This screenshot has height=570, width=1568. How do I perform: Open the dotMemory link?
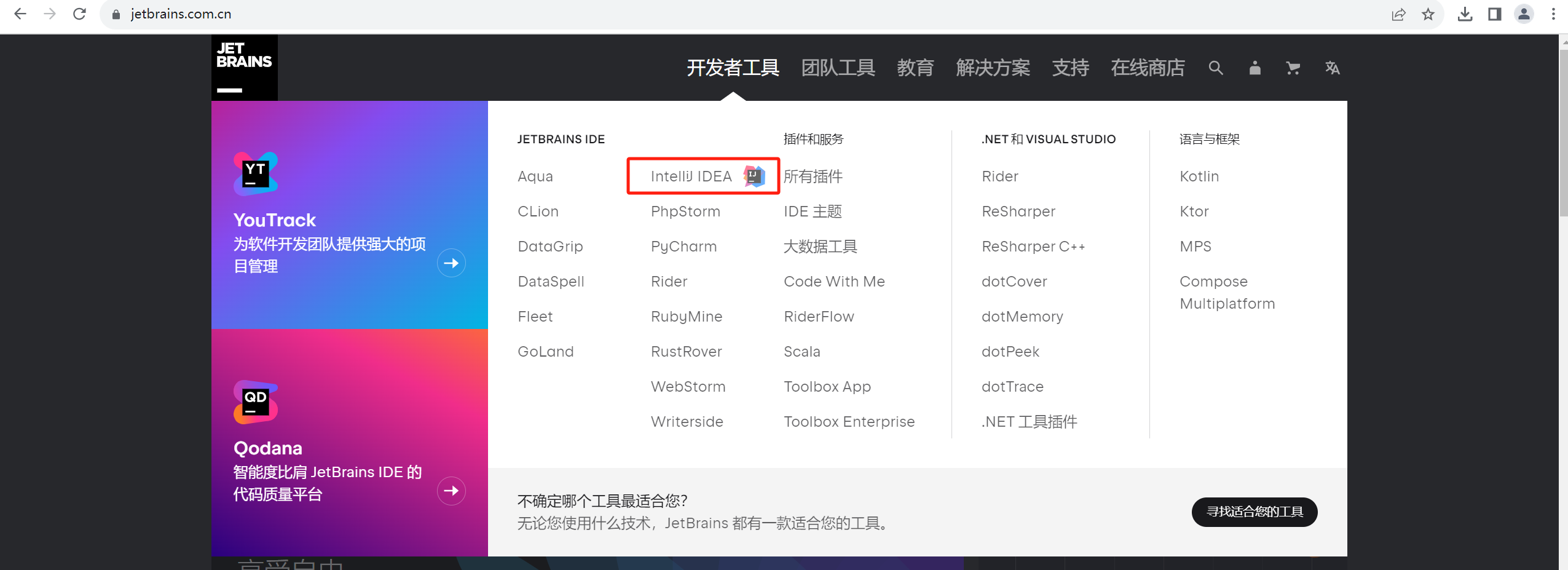(x=1022, y=317)
